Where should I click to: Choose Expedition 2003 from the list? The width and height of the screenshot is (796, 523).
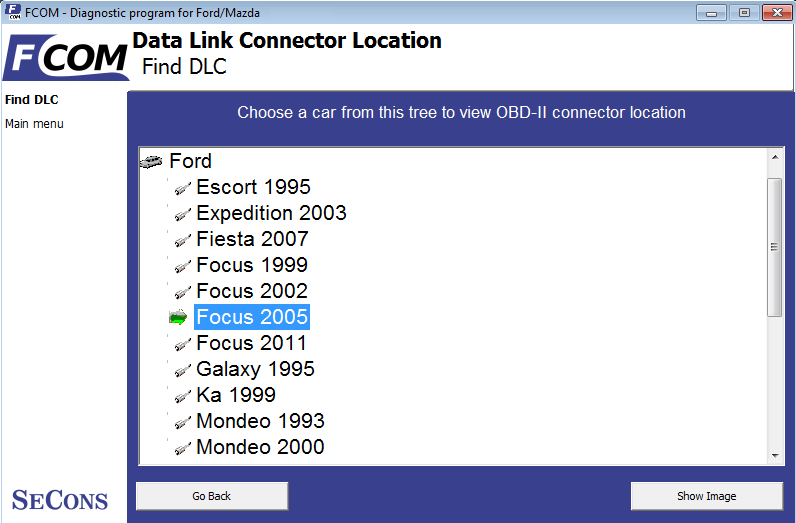271,213
